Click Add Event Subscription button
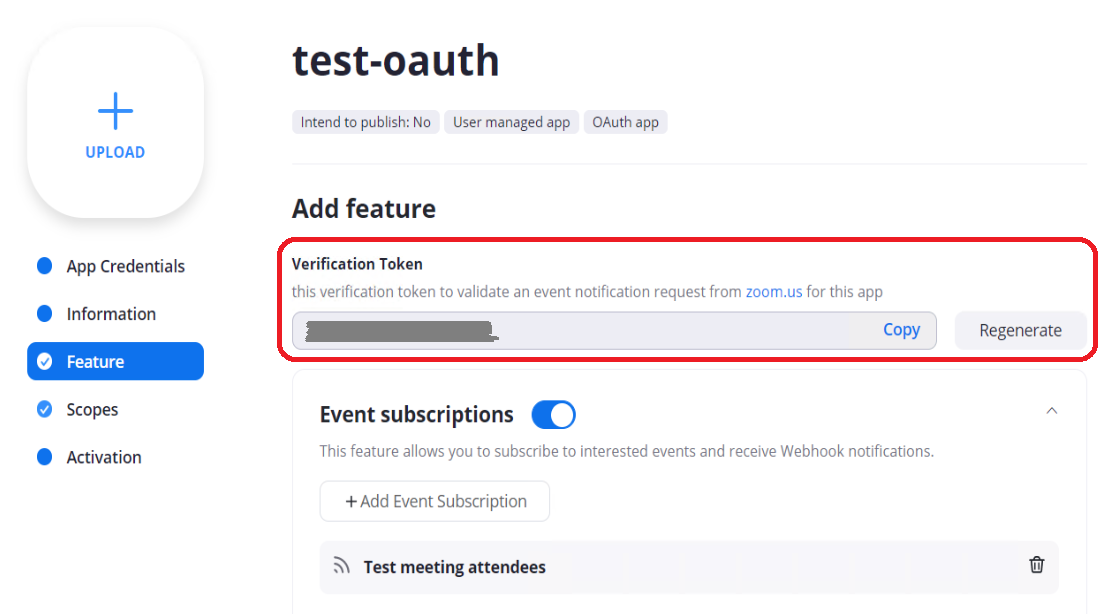This screenshot has height=614, width=1101. coord(435,501)
